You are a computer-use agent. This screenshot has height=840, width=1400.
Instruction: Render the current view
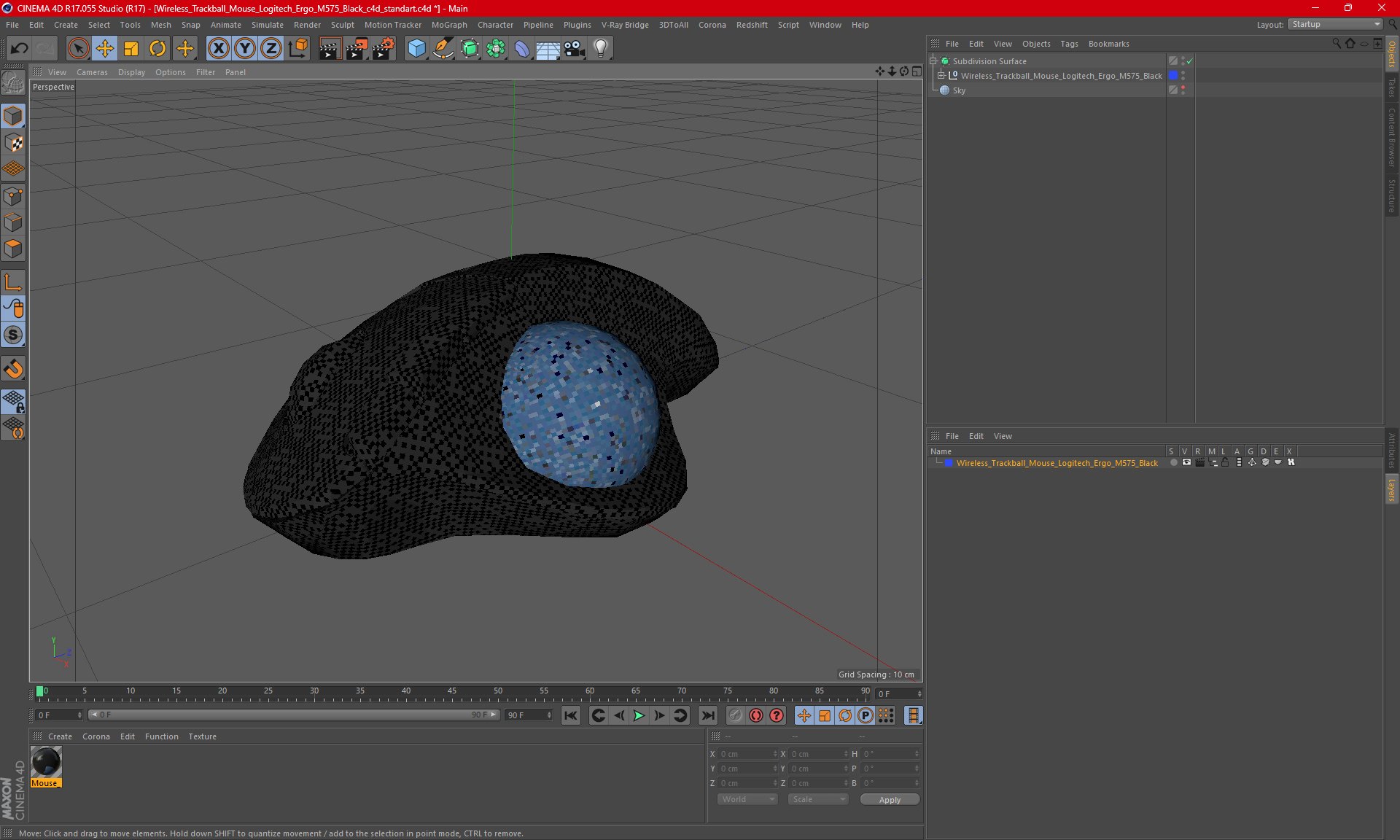tap(330, 49)
